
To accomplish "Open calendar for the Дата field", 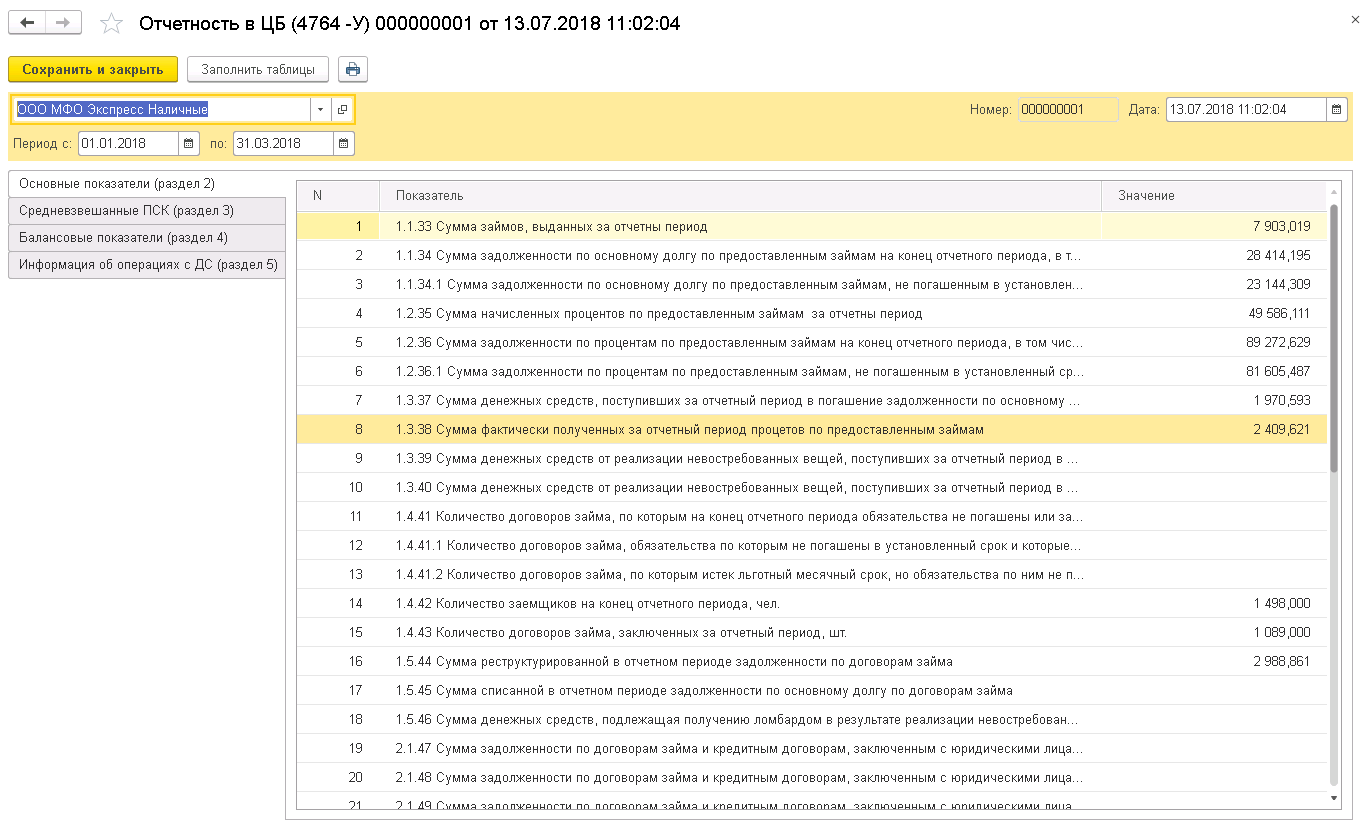I will 1337,110.
